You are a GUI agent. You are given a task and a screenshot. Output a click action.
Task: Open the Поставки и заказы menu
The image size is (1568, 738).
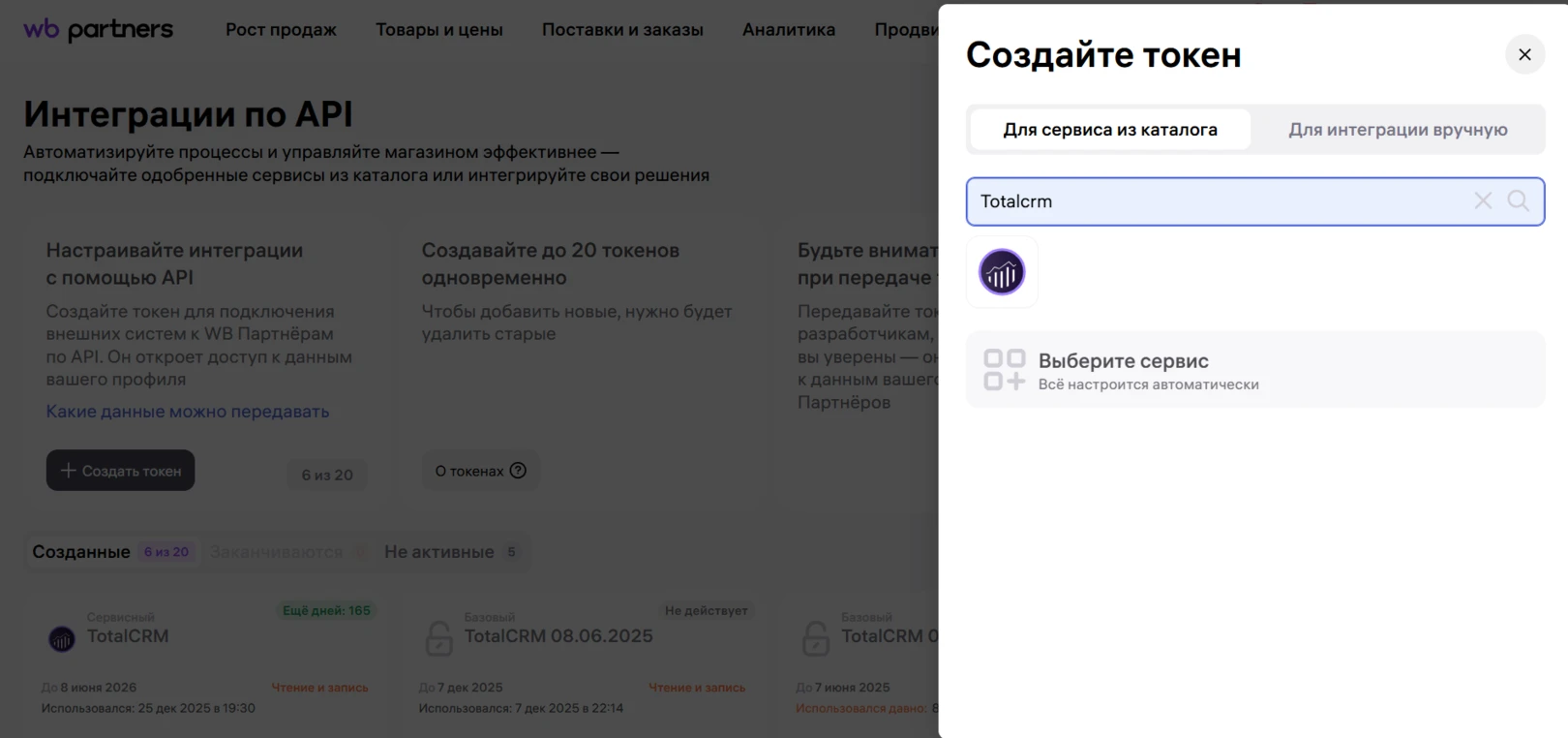point(622,30)
